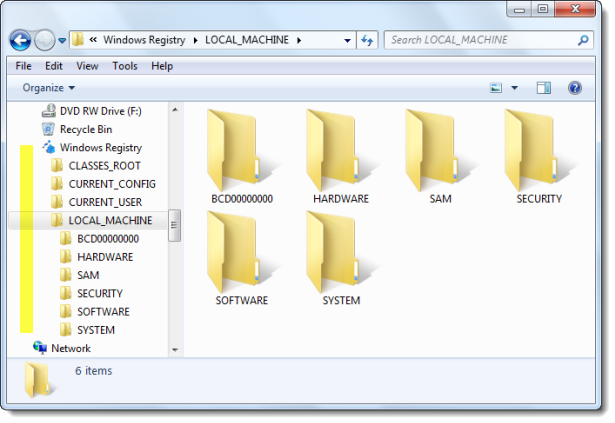Click the navigation pane scrollbar thumb
The height and width of the screenshot is (423, 615).
pos(175,226)
